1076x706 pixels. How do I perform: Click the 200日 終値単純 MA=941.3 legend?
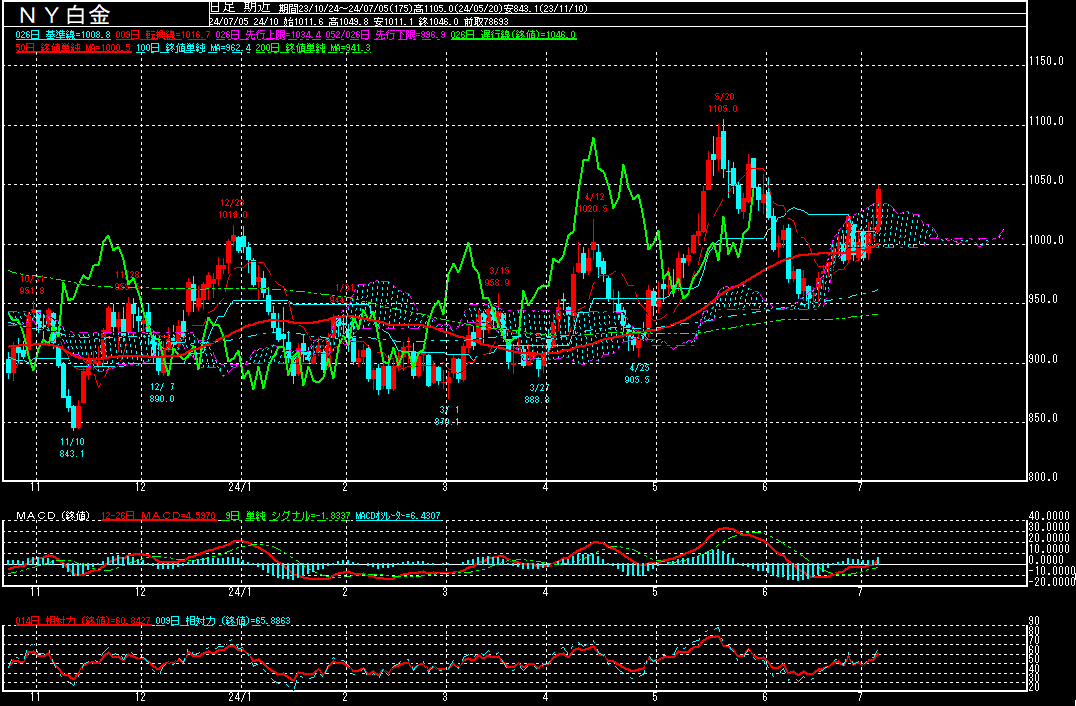[x=314, y=48]
